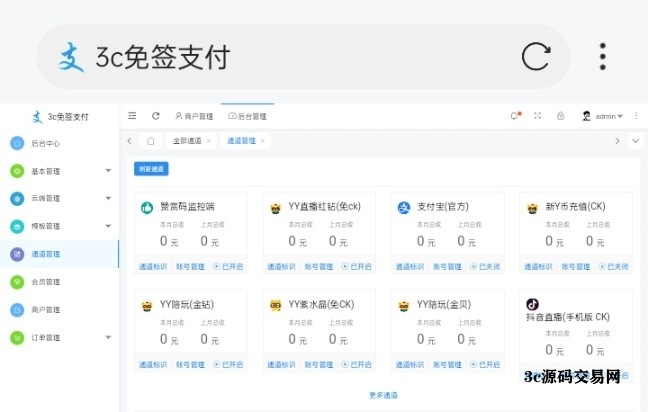The height and width of the screenshot is (412, 648).
Task: Click the 订单管理 cart sidebar icon
Action: 17,338
